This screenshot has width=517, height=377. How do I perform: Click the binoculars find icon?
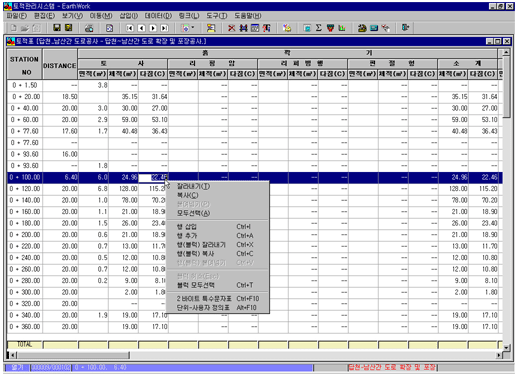click(243, 28)
